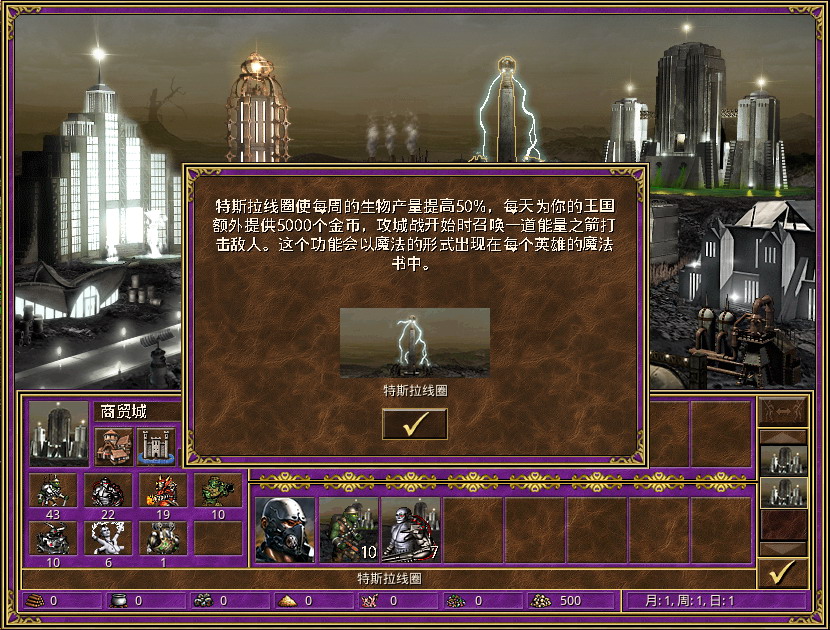
Task: Select dark mech creature icon count 10
Action: (52, 538)
